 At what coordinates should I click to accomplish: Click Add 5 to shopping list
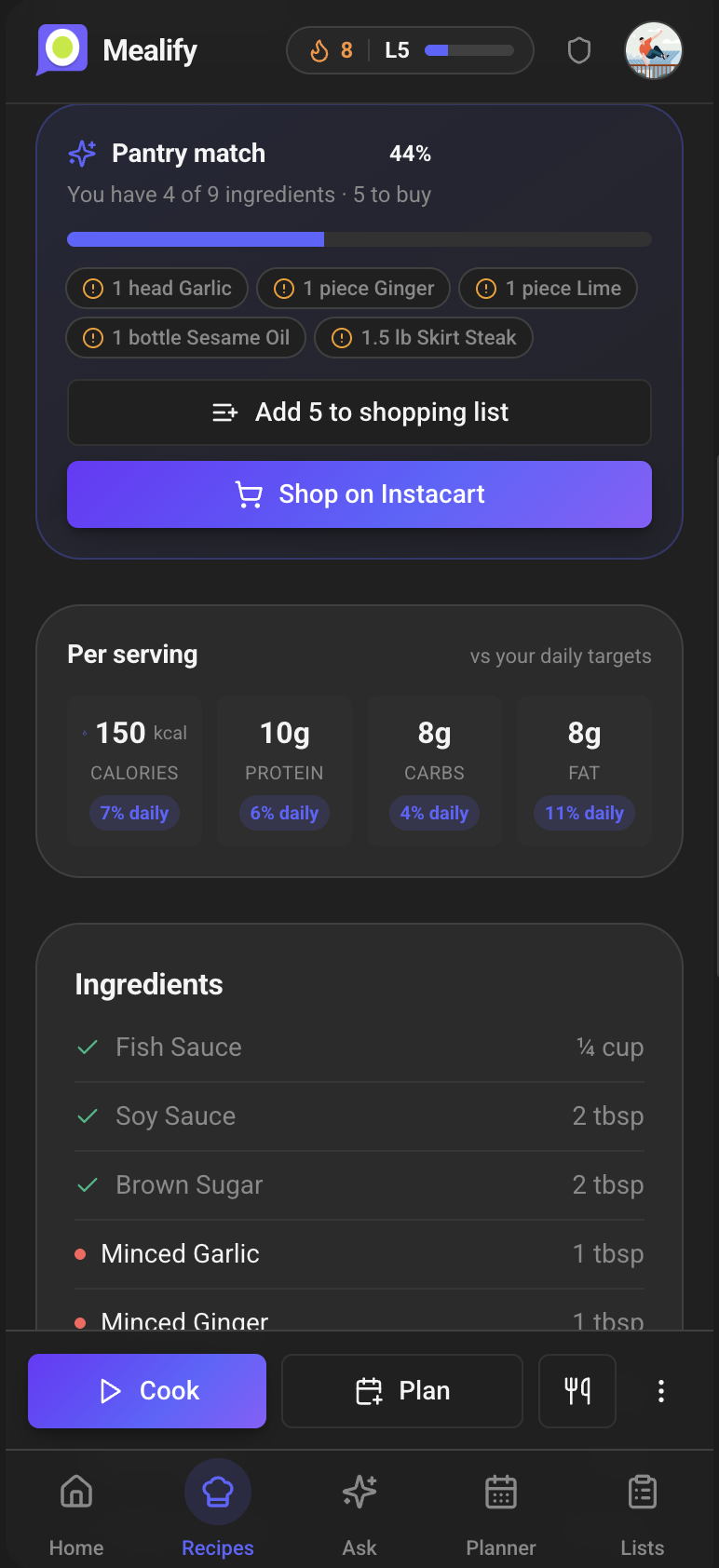(359, 412)
